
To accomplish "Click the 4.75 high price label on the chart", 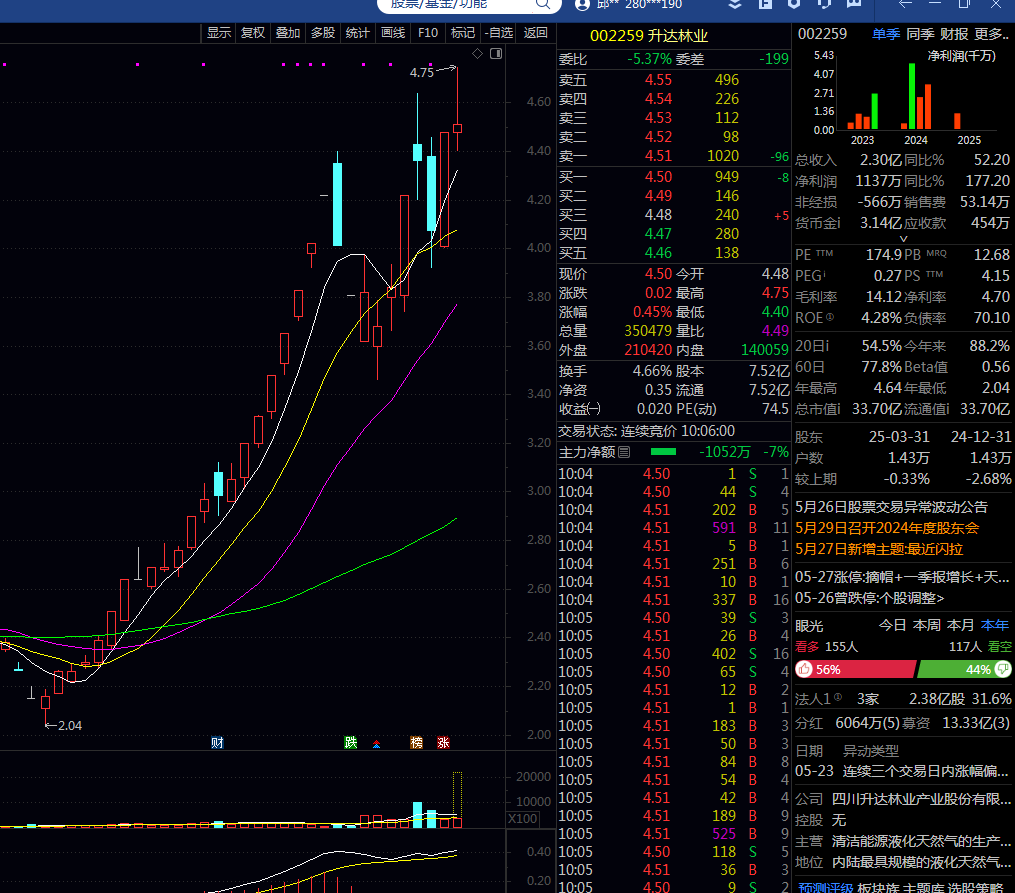I will tap(421, 72).
